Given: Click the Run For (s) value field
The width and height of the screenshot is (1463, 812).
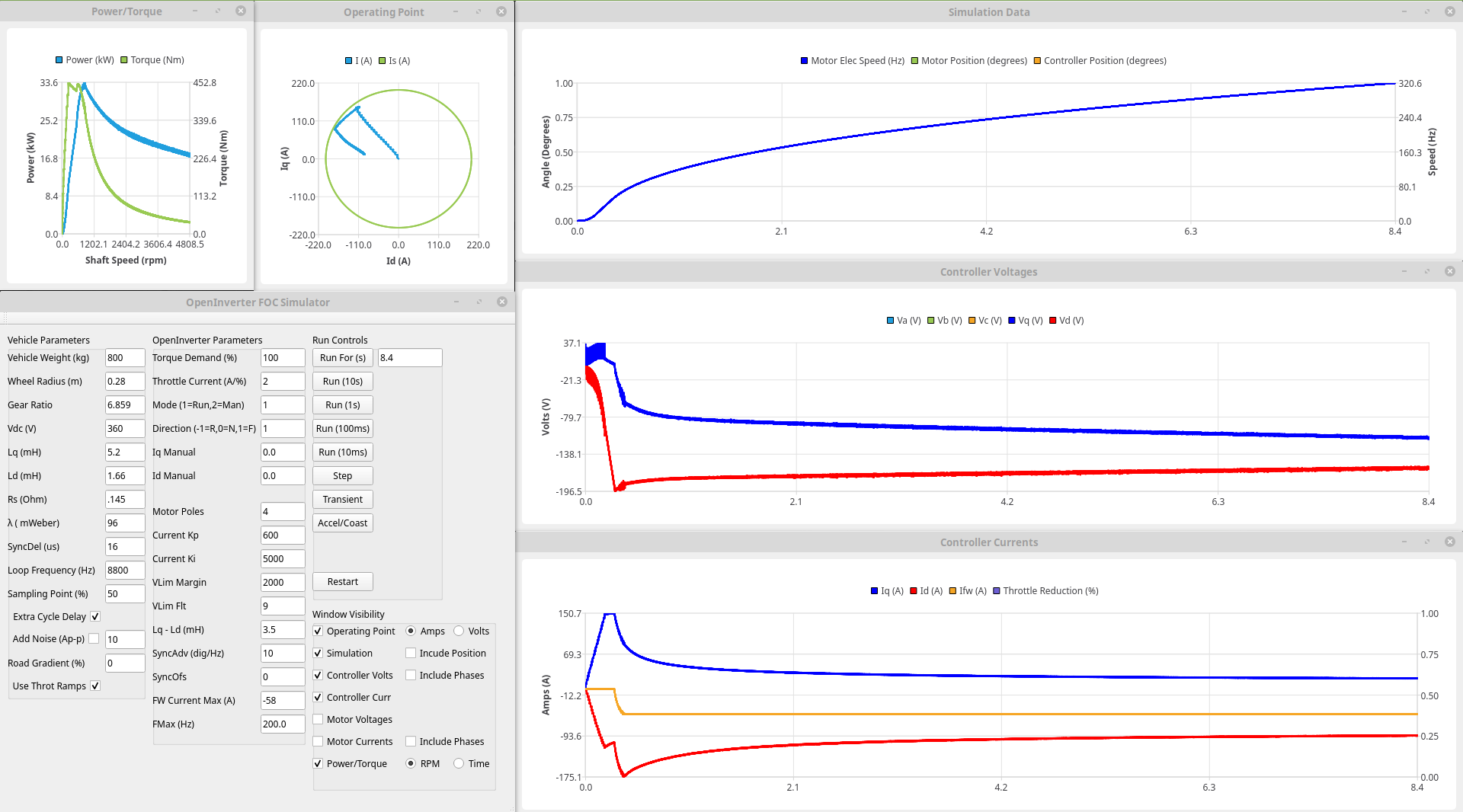Looking at the screenshot, I should [410, 358].
